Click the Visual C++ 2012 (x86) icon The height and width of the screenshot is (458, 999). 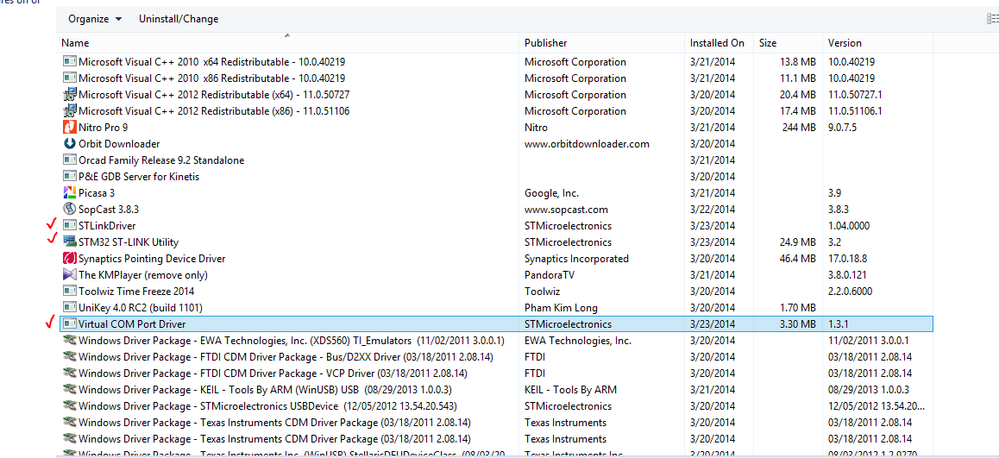click(x=69, y=111)
